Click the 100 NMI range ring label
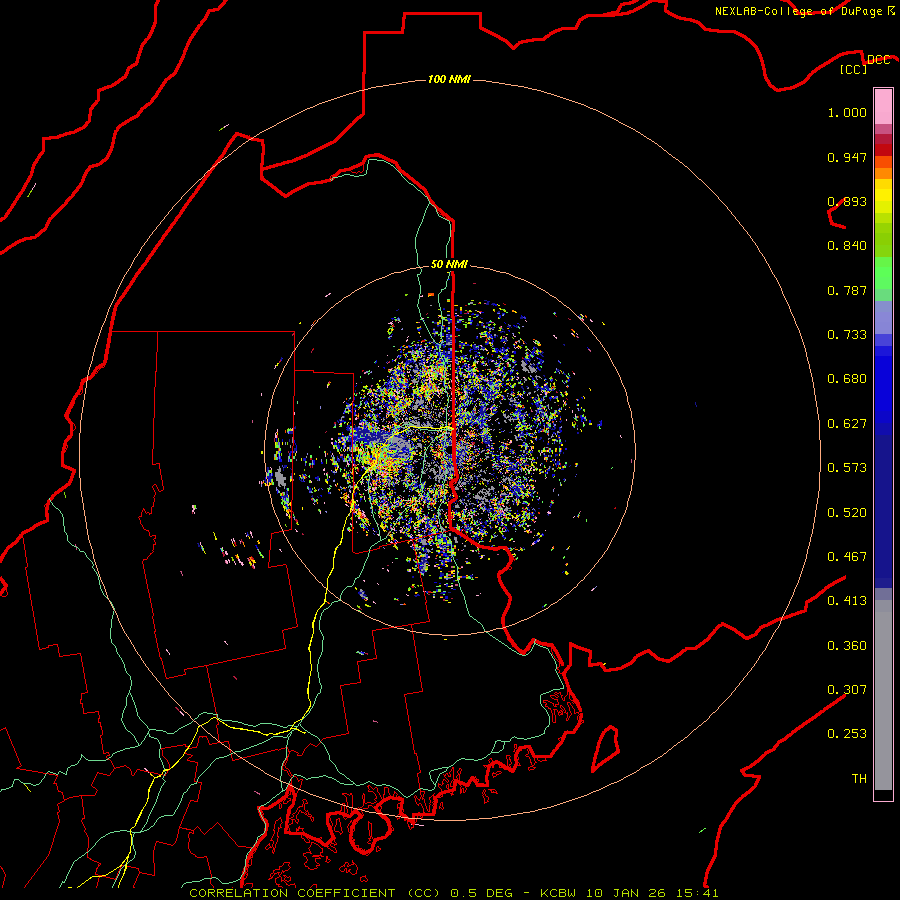 [x=449, y=79]
